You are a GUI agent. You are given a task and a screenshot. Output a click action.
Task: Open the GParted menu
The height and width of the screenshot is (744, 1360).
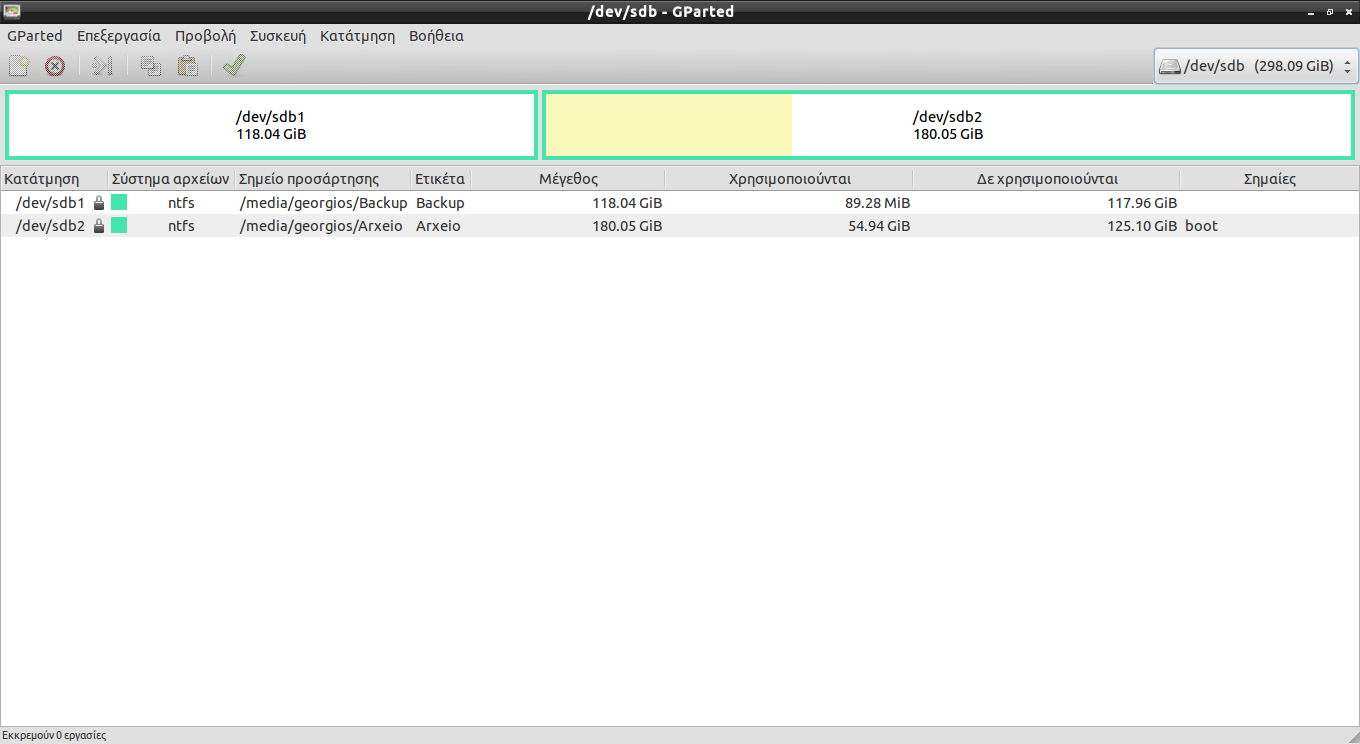tap(35, 36)
